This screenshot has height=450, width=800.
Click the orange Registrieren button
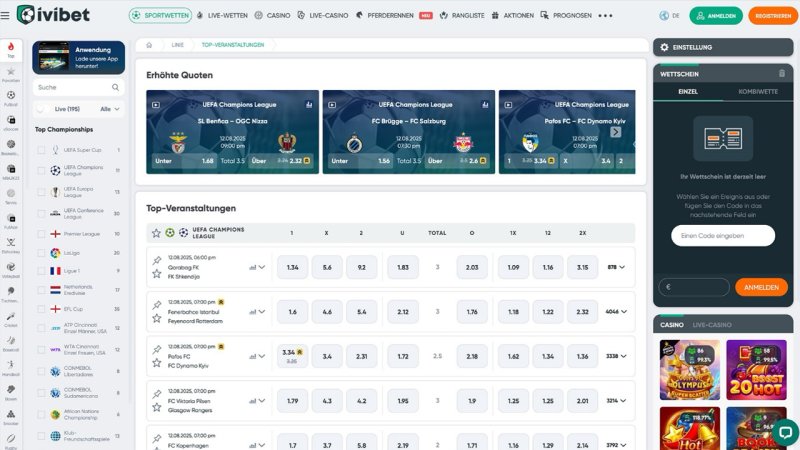tap(772, 16)
